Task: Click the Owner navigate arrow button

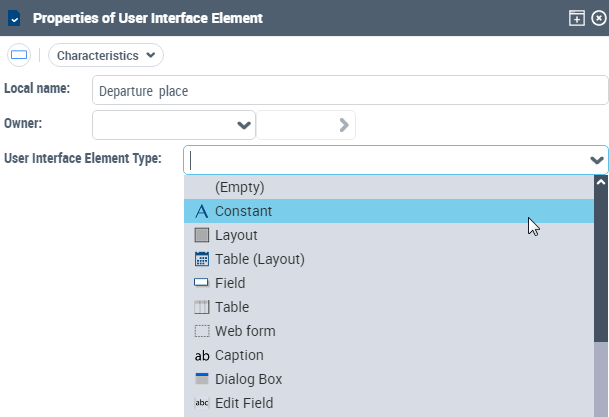Action: coord(343,125)
